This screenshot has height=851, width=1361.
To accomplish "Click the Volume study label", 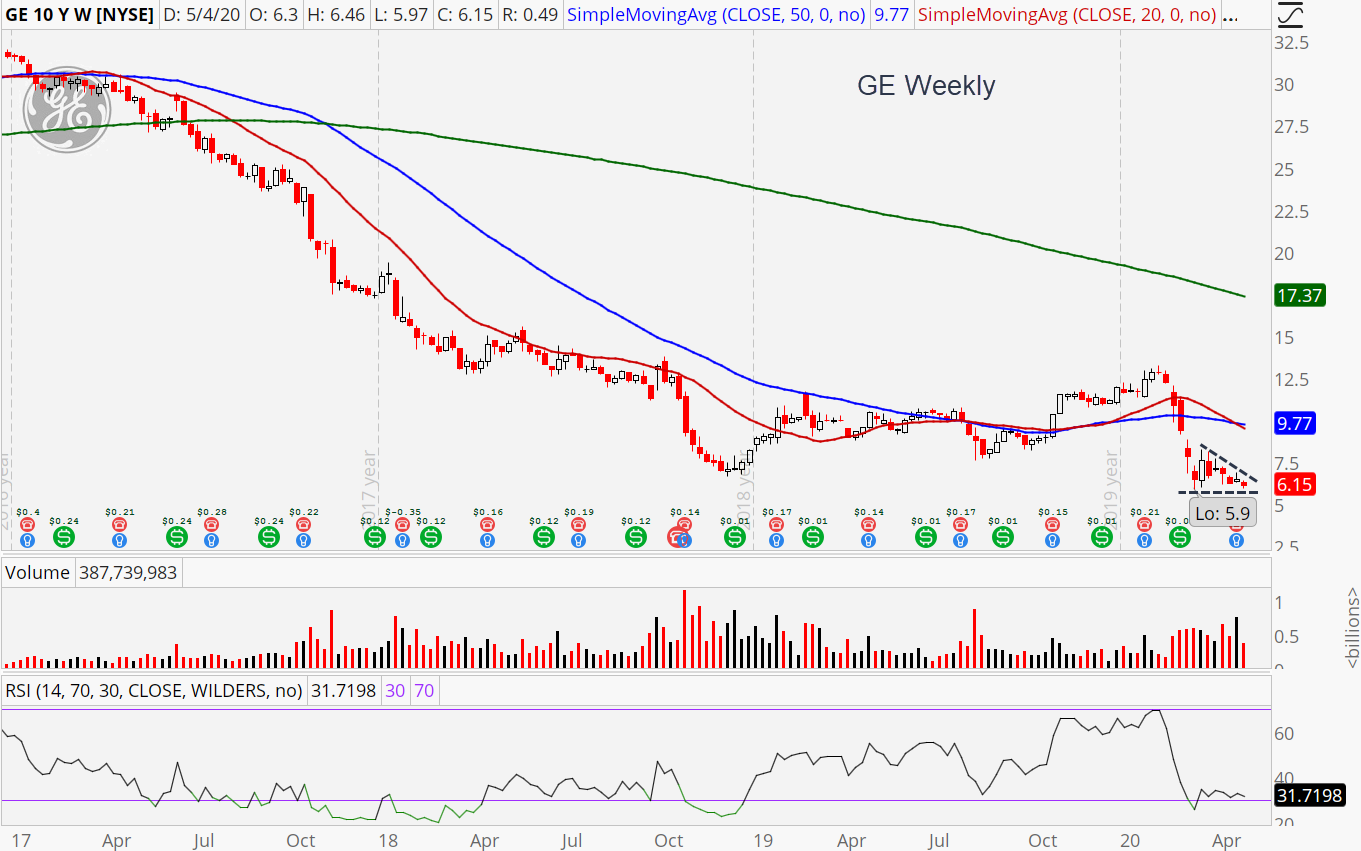I will [x=38, y=573].
